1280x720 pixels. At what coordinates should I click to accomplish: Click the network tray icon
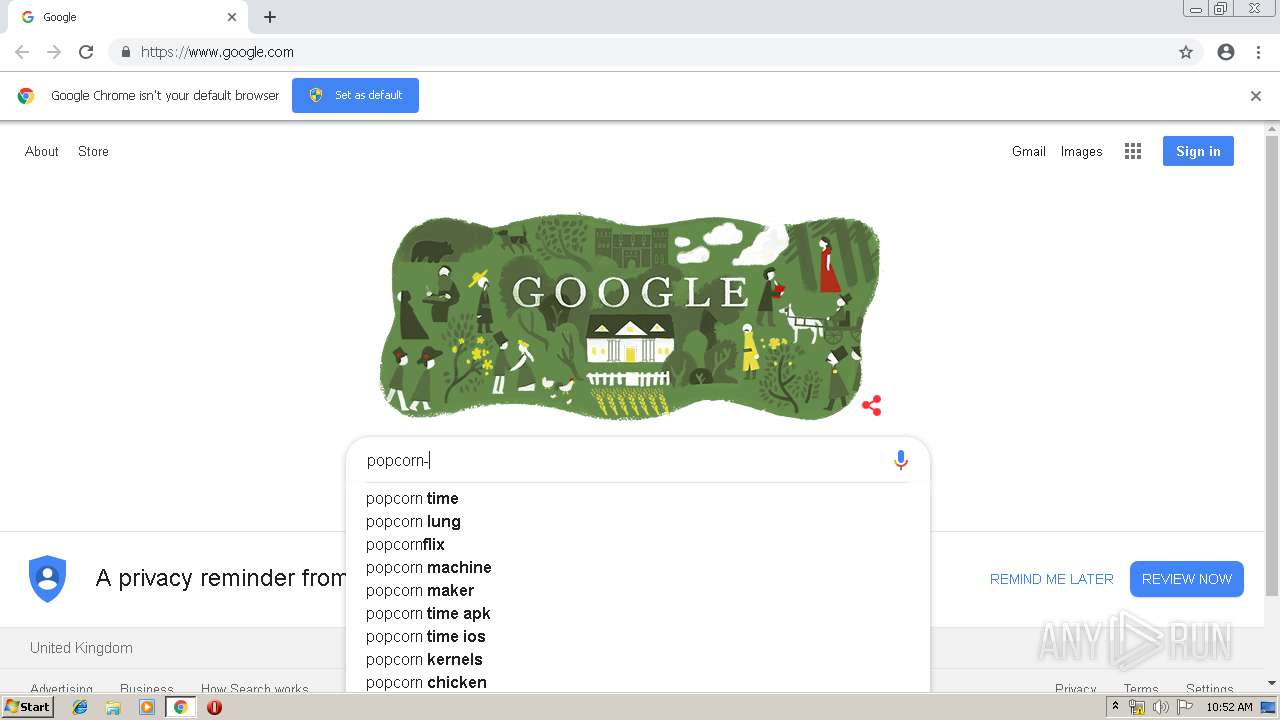tap(1137, 707)
